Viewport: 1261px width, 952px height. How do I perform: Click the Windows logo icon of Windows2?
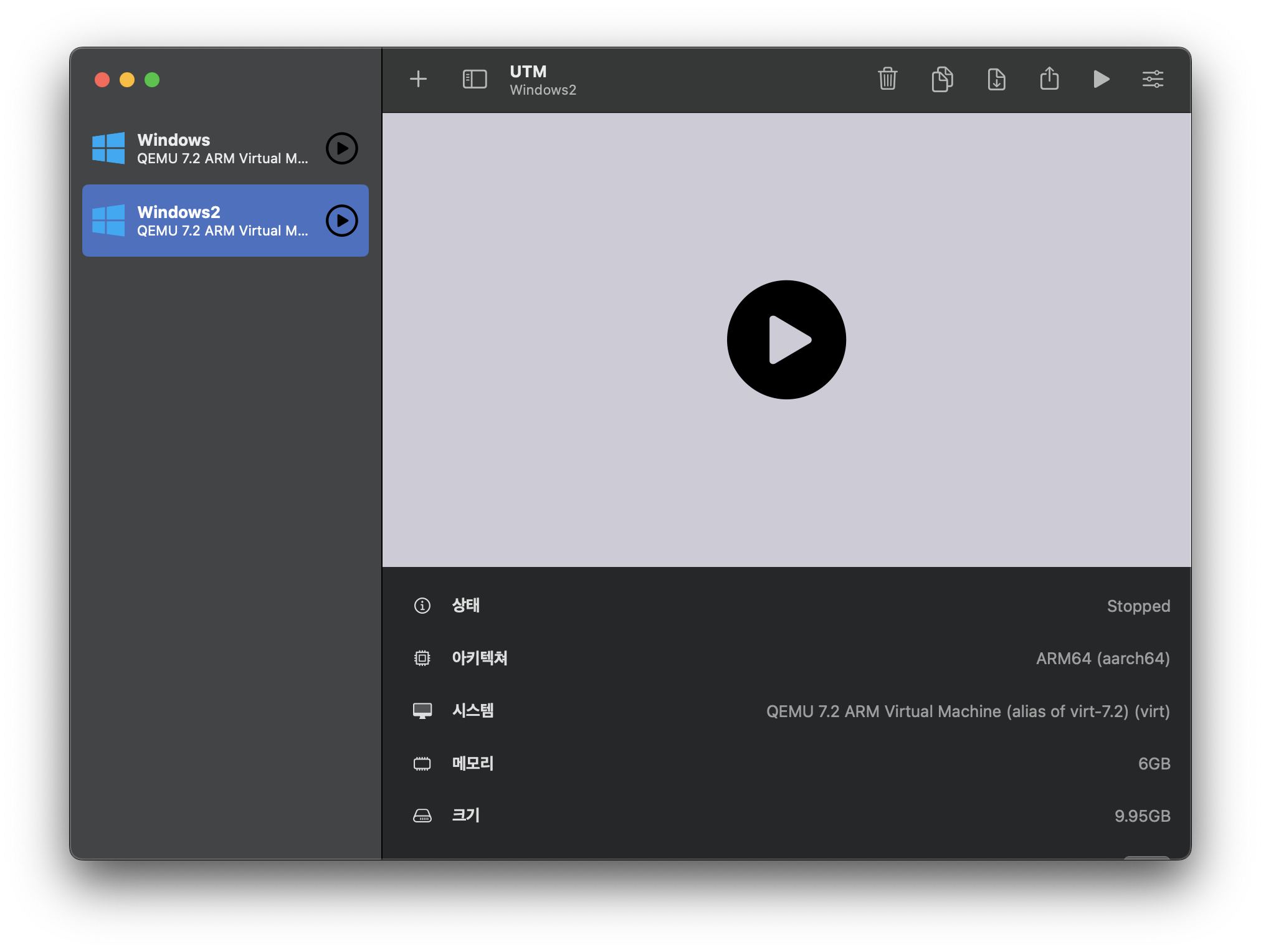pos(108,221)
